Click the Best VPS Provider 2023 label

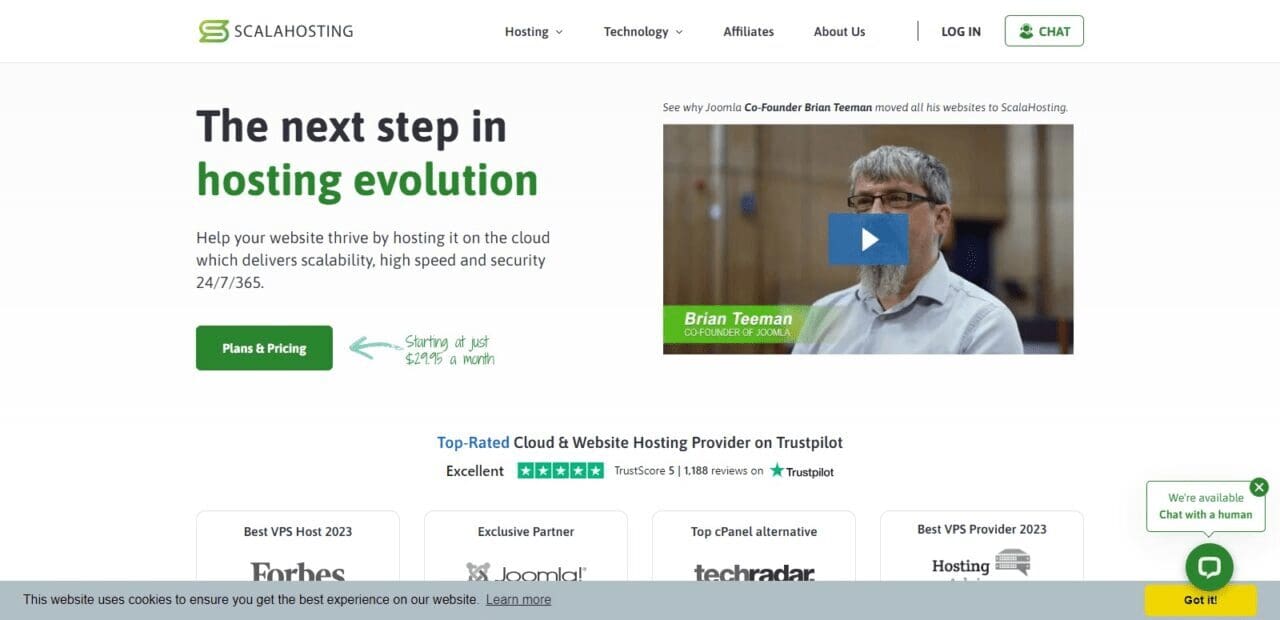(982, 529)
